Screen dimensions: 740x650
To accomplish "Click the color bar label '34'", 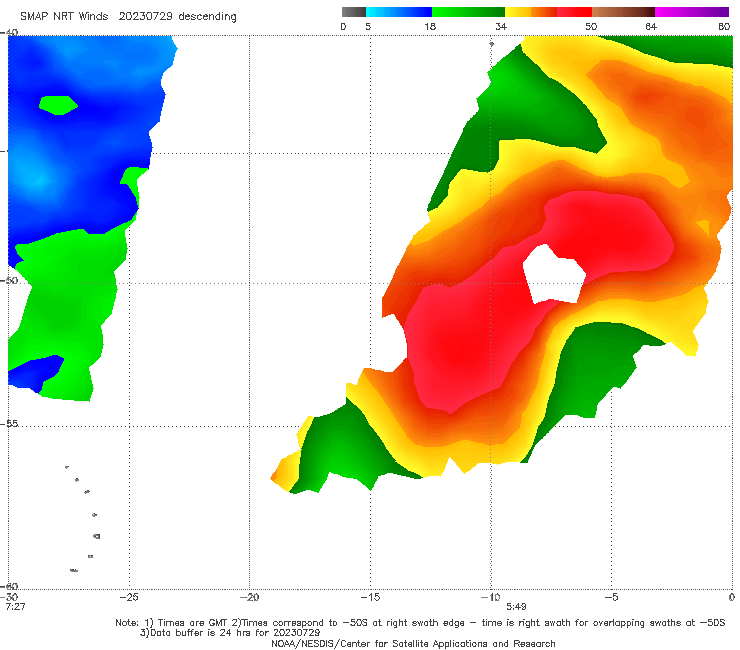I will [501, 26].
